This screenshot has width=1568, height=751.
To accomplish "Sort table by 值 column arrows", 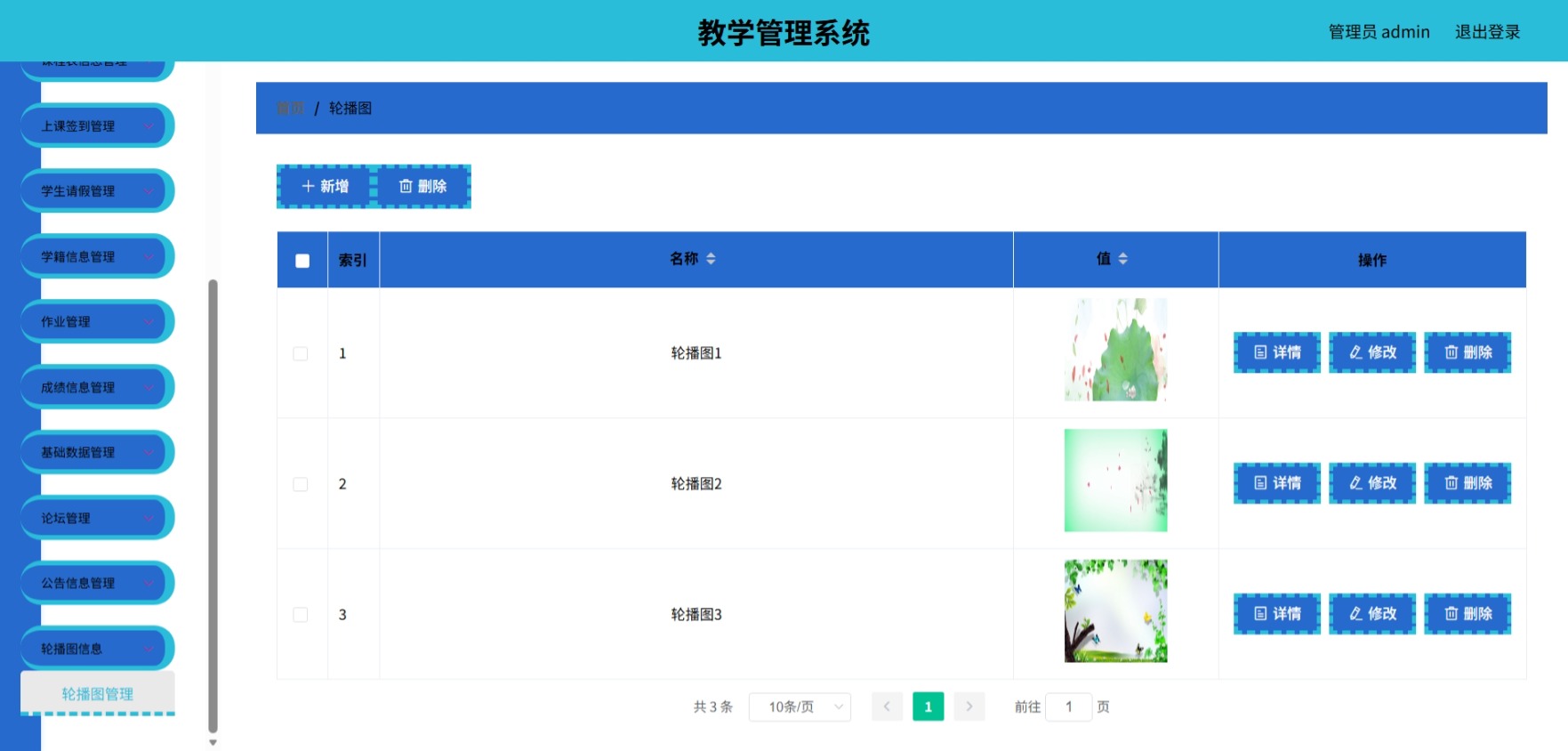I will [x=1123, y=259].
